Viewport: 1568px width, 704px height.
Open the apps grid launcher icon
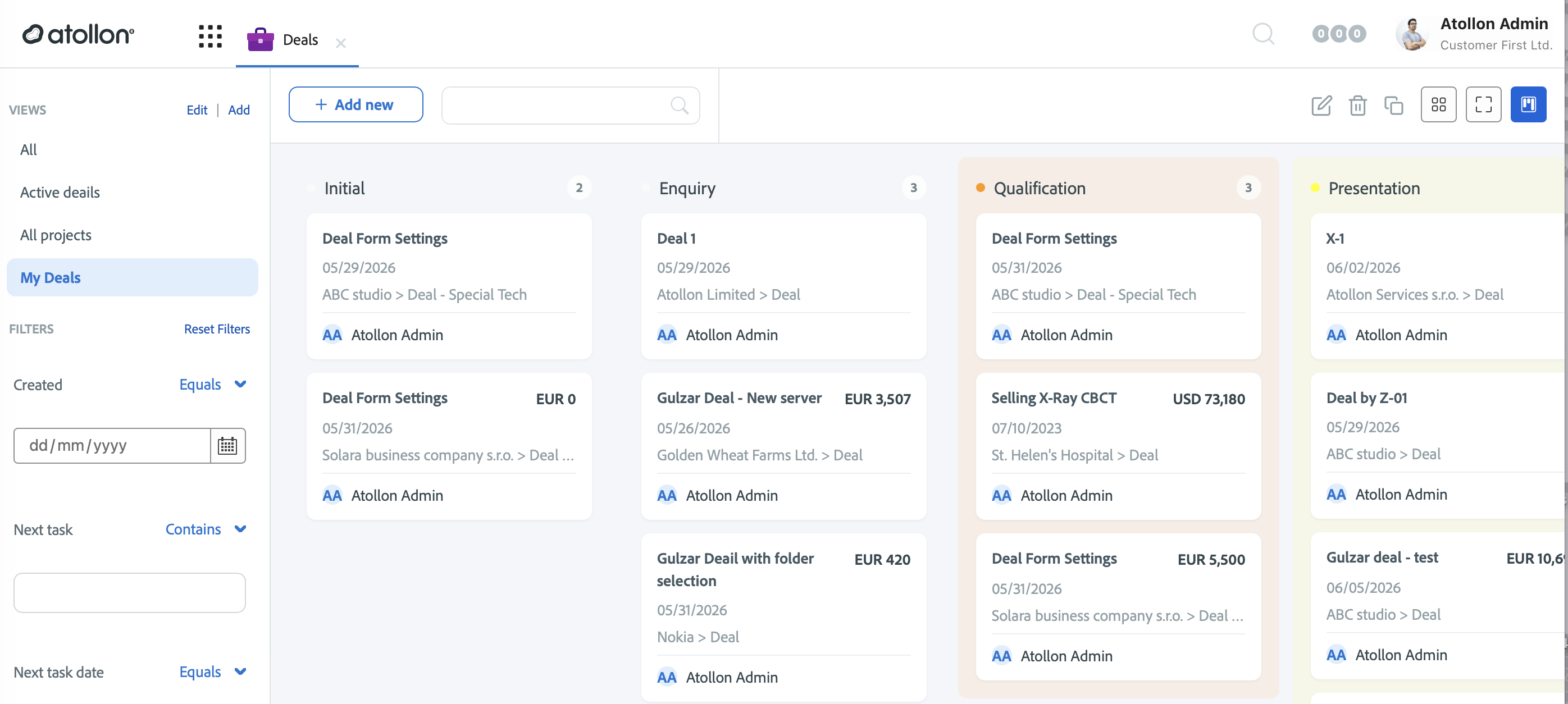click(x=210, y=36)
